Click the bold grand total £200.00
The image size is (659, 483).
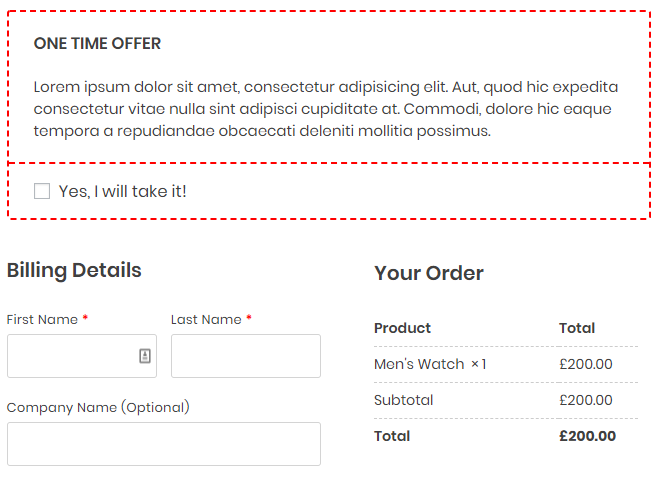pos(587,436)
